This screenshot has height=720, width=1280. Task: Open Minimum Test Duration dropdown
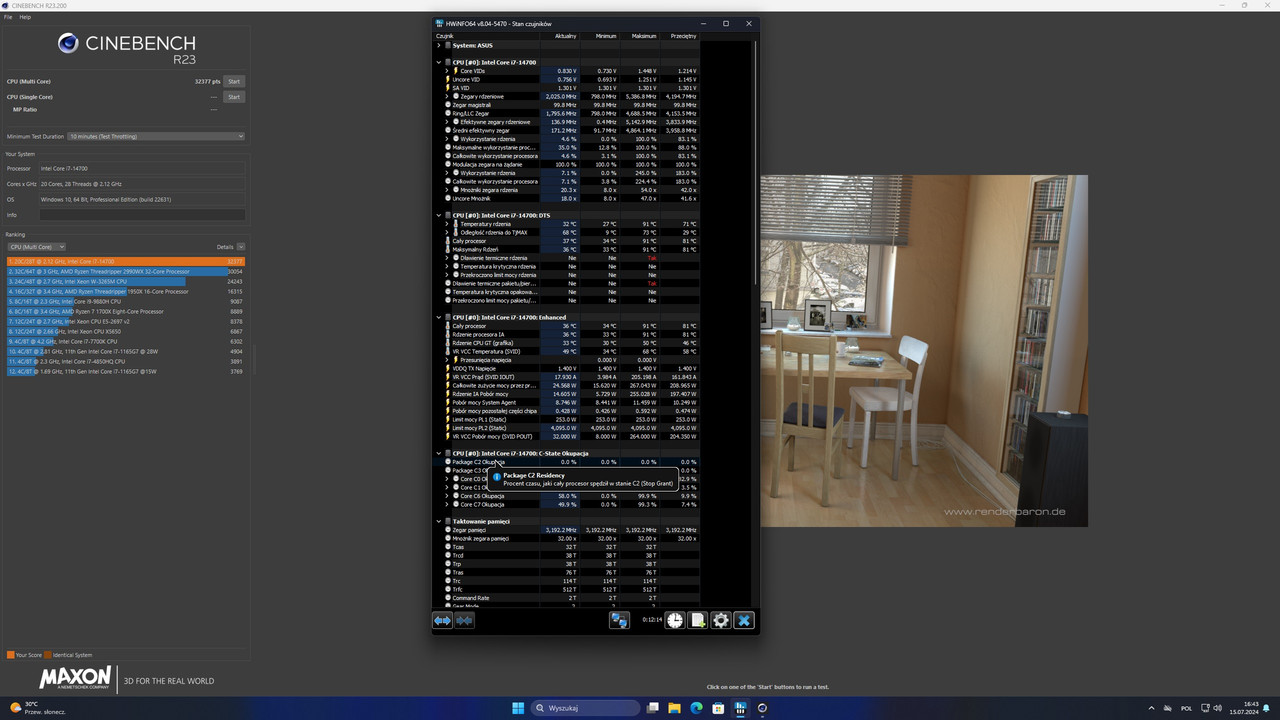(156, 136)
